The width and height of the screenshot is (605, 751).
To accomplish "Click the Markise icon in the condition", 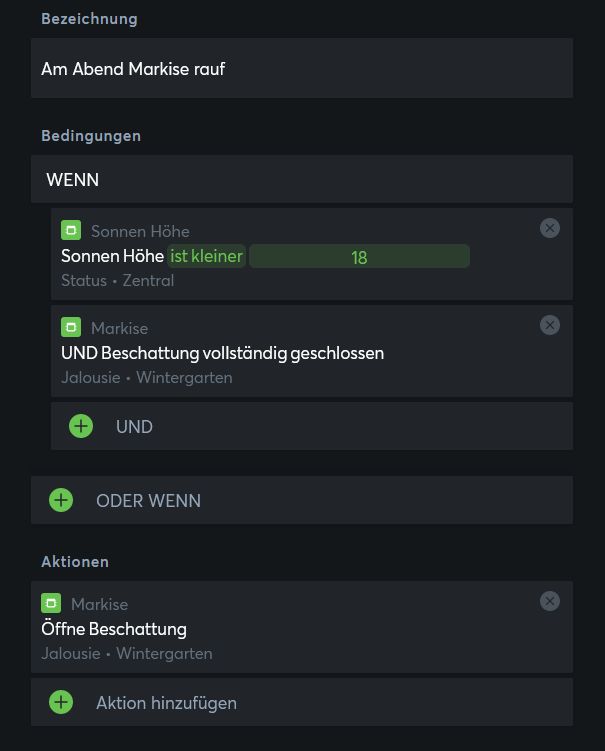I will click(x=71, y=328).
